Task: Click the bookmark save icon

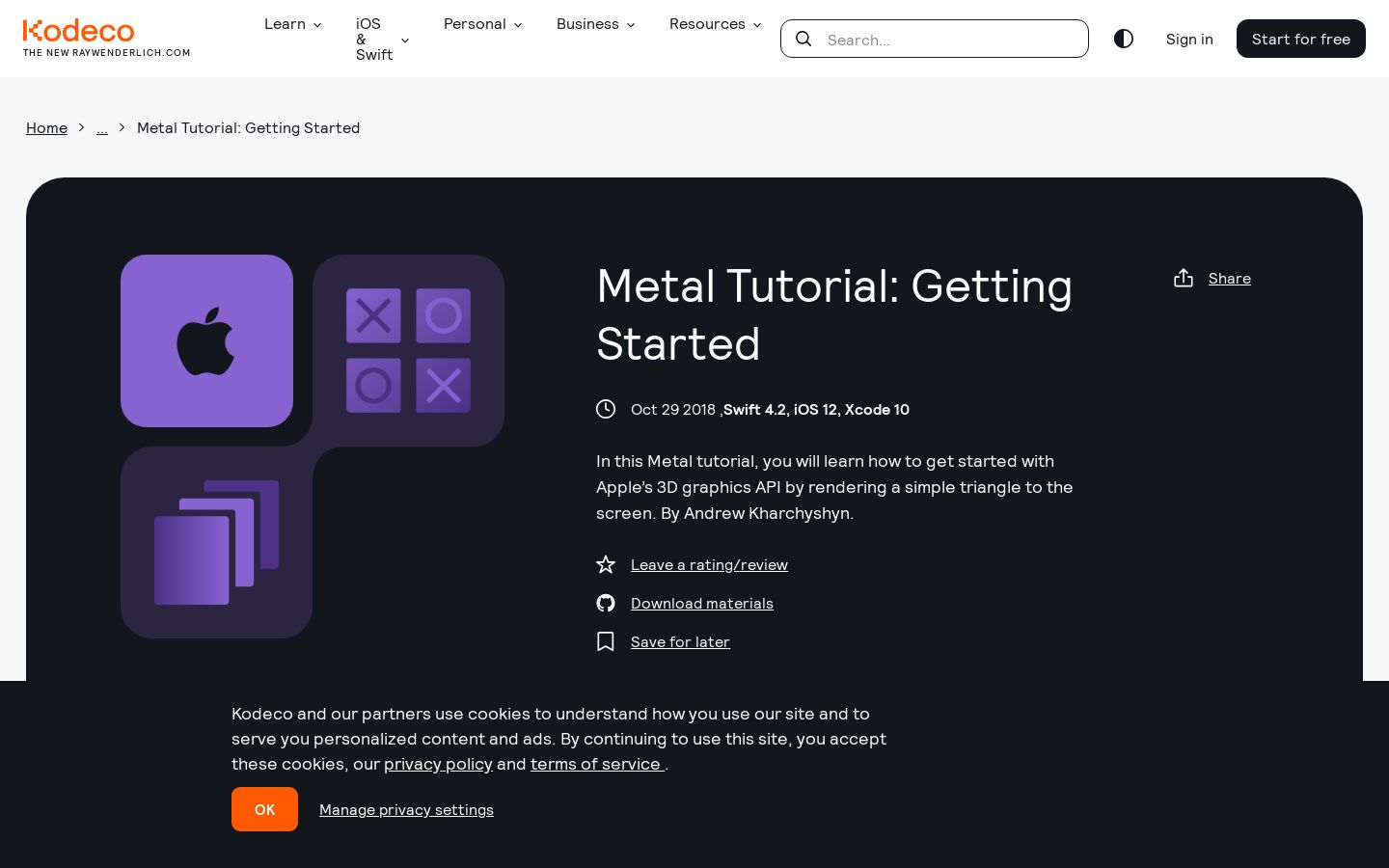Action: [x=606, y=641]
